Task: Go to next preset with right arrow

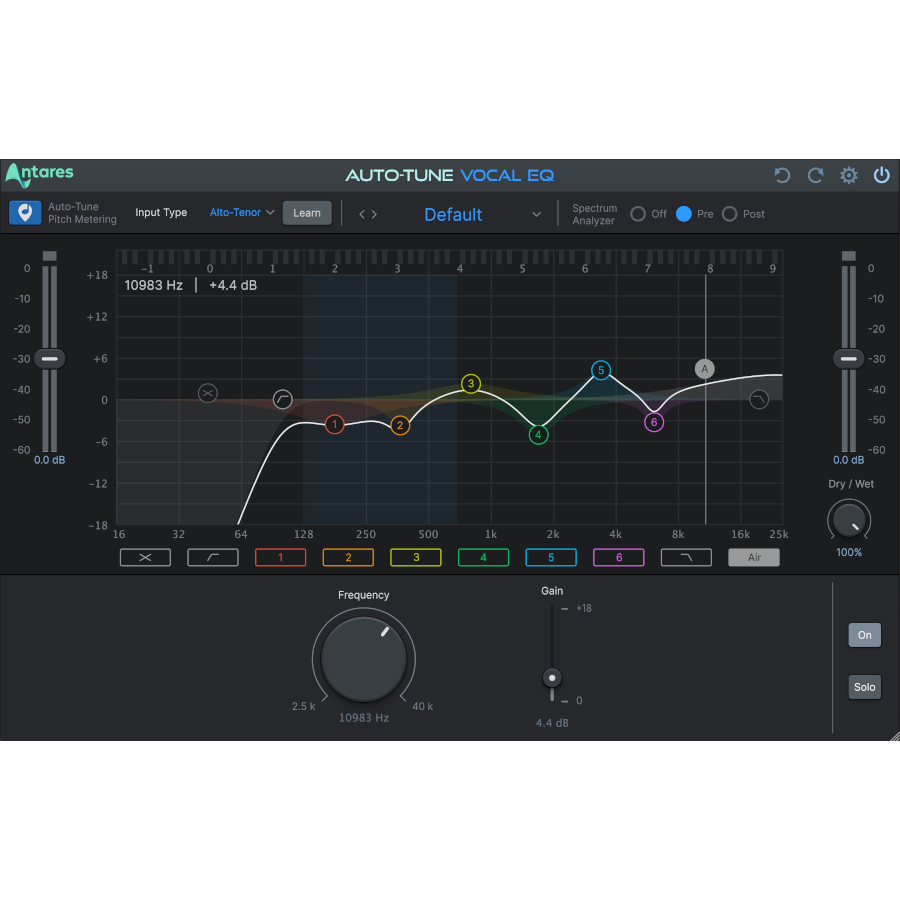Action: pyautogui.click(x=374, y=214)
